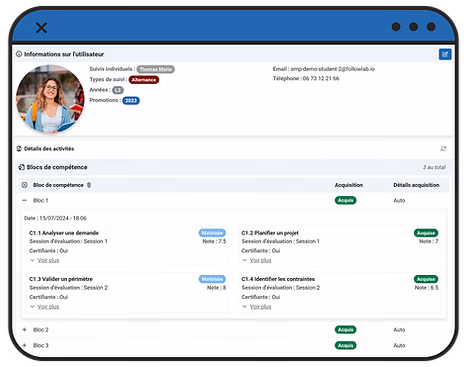Click the Acquis badge in Bloc 1 row

[x=345, y=200]
